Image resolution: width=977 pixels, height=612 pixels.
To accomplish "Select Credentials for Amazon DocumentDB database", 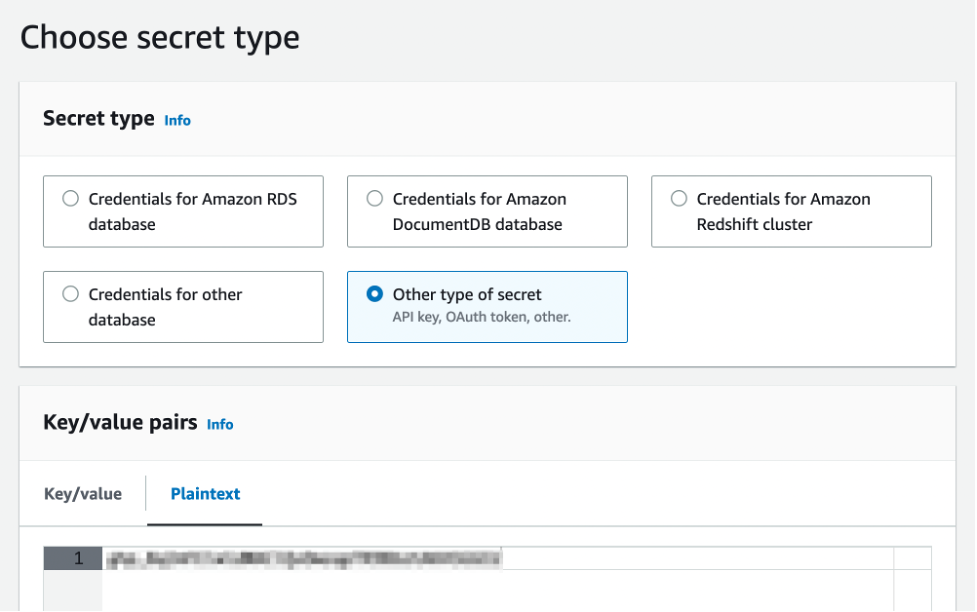I will [x=374, y=198].
